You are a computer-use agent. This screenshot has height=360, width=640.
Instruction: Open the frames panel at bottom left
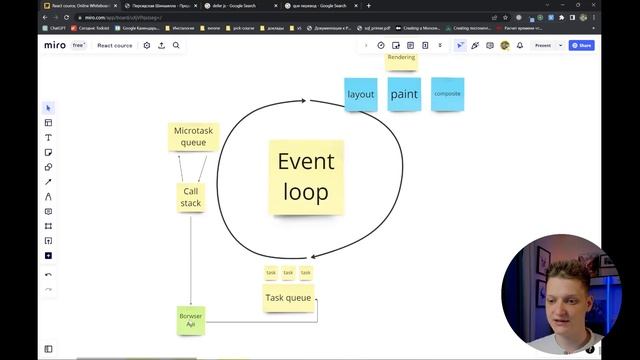pyautogui.click(x=49, y=349)
